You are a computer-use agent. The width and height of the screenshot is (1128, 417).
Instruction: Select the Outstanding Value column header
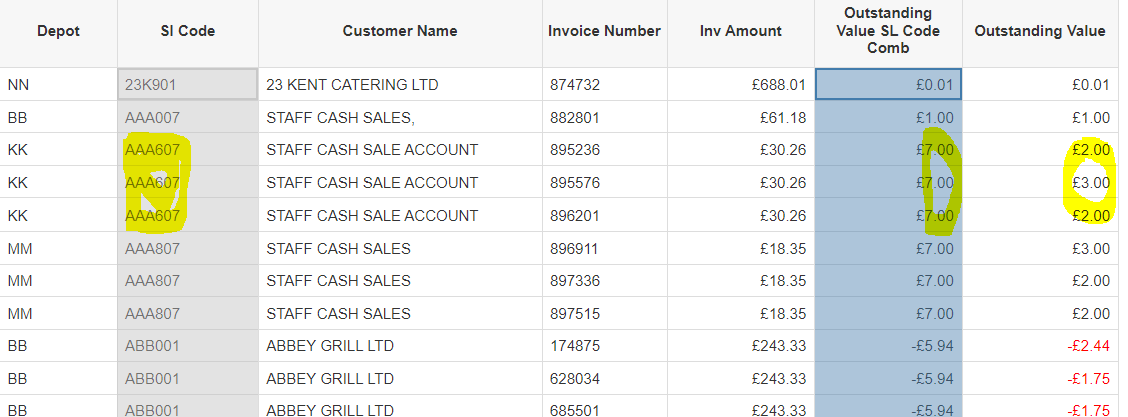(x=1040, y=31)
